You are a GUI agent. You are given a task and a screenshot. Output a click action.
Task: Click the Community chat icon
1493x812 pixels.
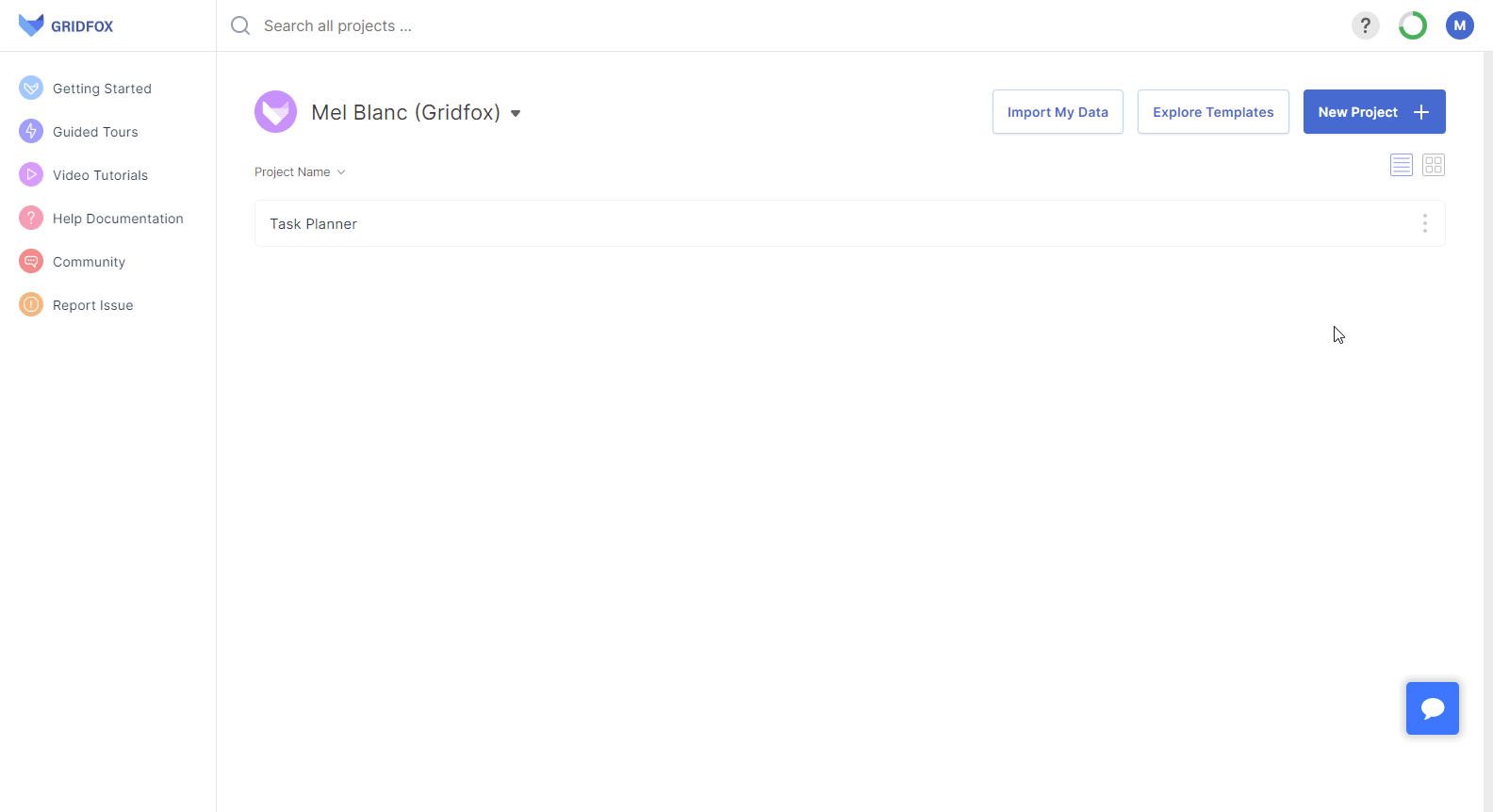click(x=31, y=261)
